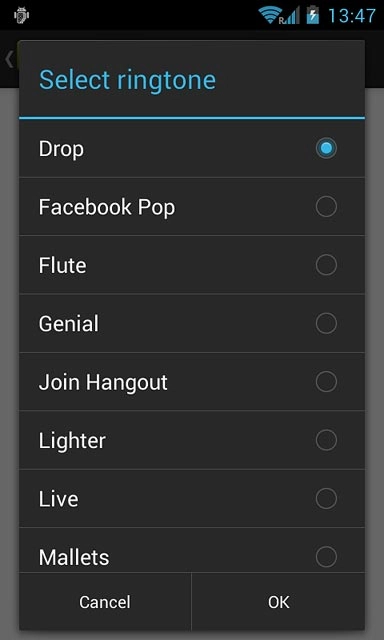Select the Flute radio button
The height and width of the screenshot is (640, 384).
pos(326,265)
